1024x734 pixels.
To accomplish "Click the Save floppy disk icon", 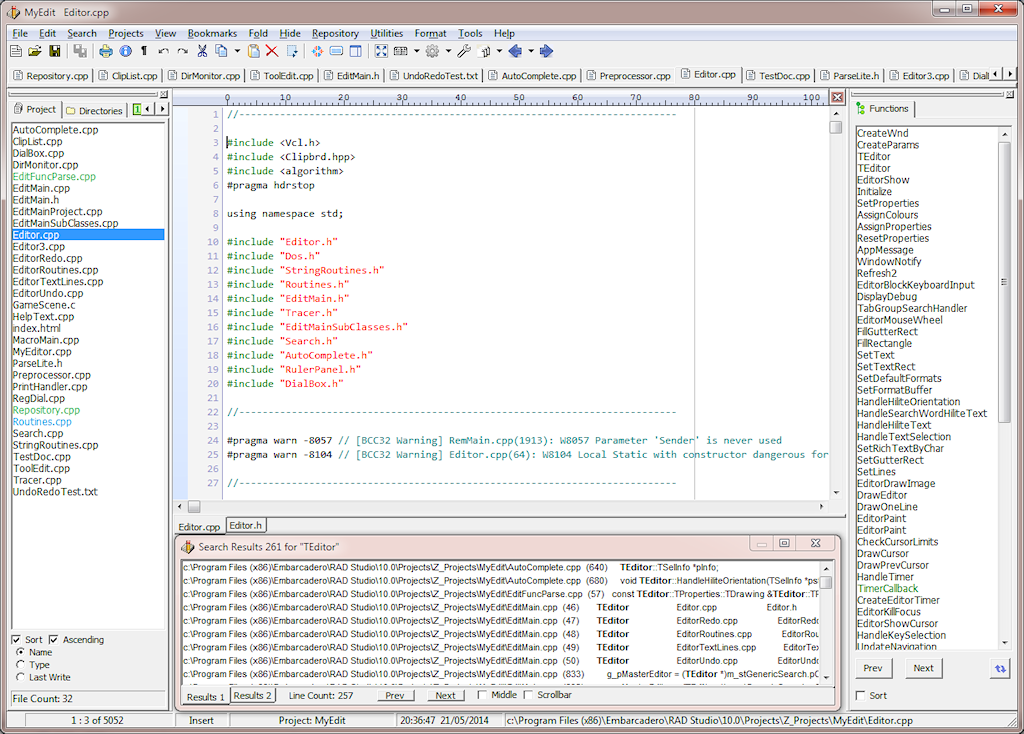I will (55, 51).
